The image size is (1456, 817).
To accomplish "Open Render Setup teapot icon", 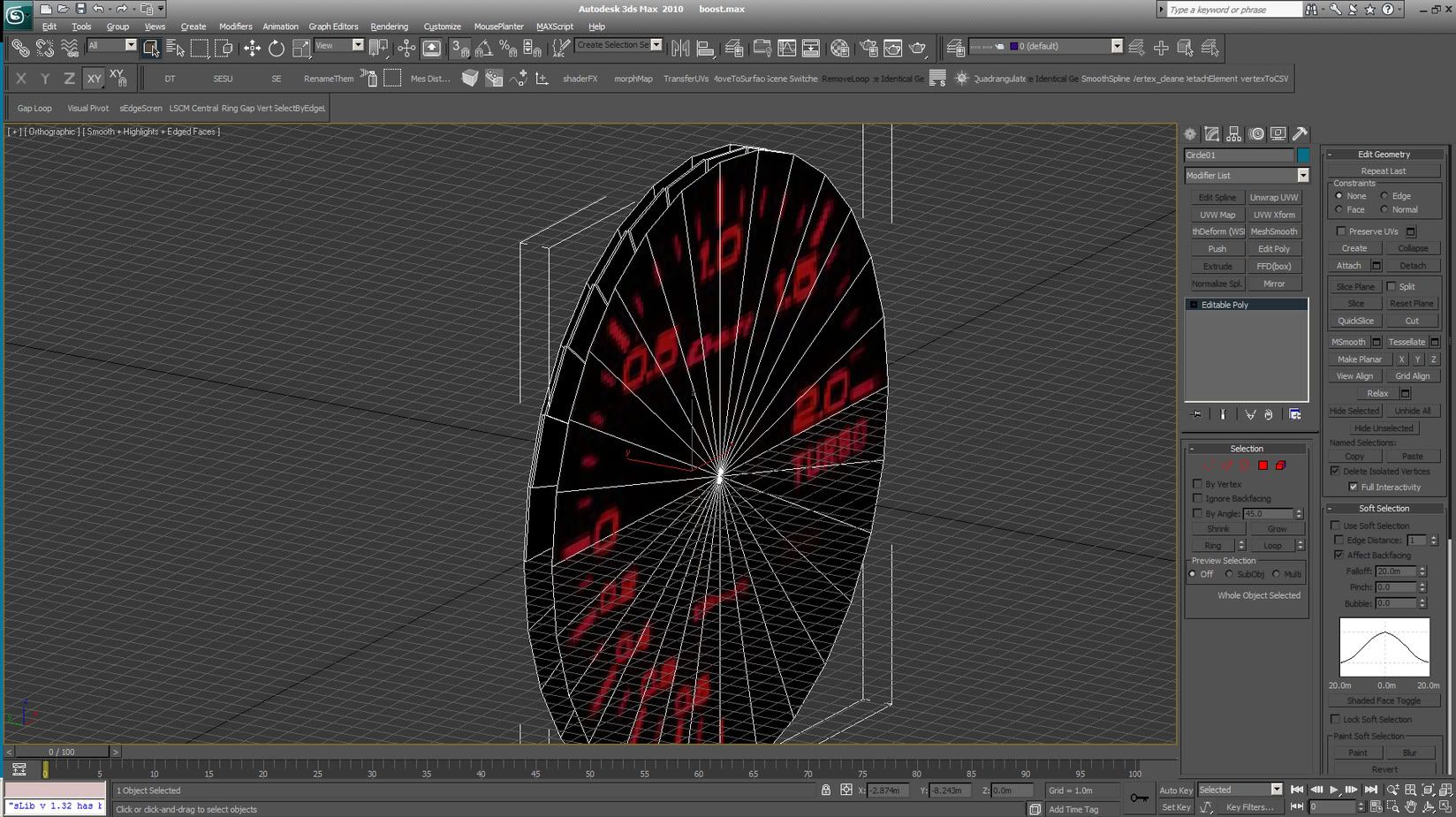I will [x=868, y=48].
